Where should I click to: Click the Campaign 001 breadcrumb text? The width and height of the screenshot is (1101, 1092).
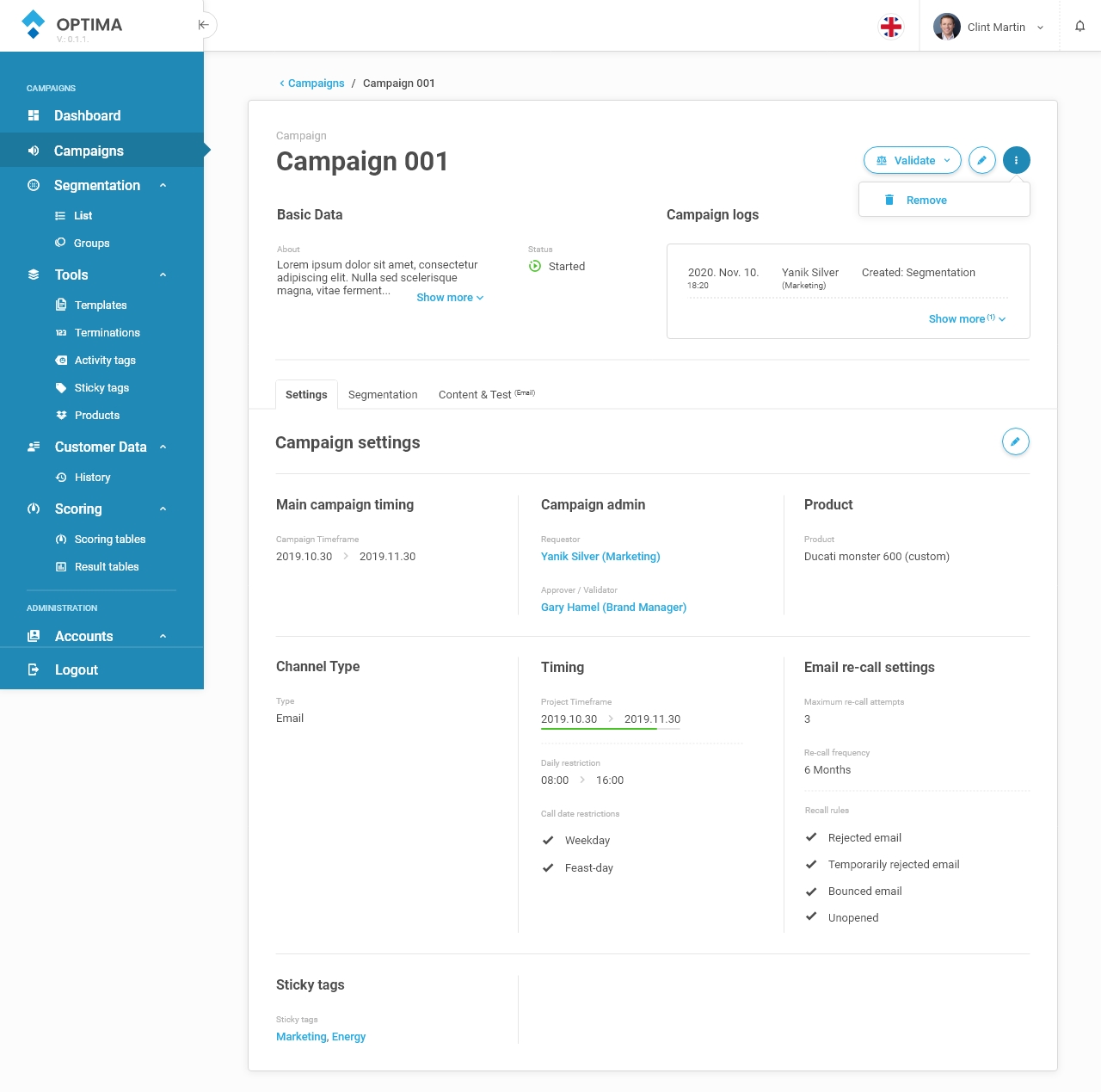click(x=399, y=83)
